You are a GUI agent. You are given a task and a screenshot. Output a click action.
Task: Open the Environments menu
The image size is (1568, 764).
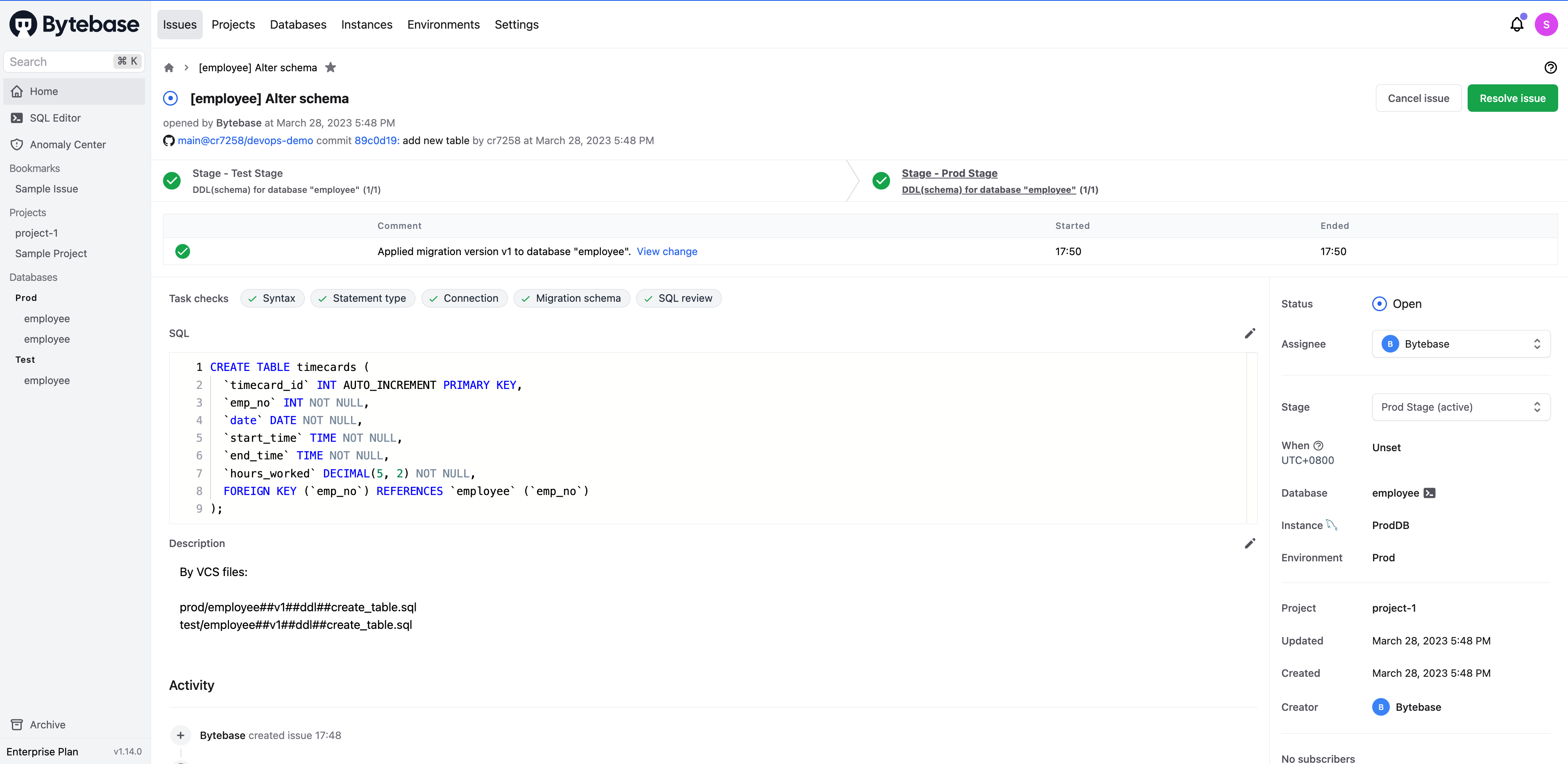(x=443, y=24)
